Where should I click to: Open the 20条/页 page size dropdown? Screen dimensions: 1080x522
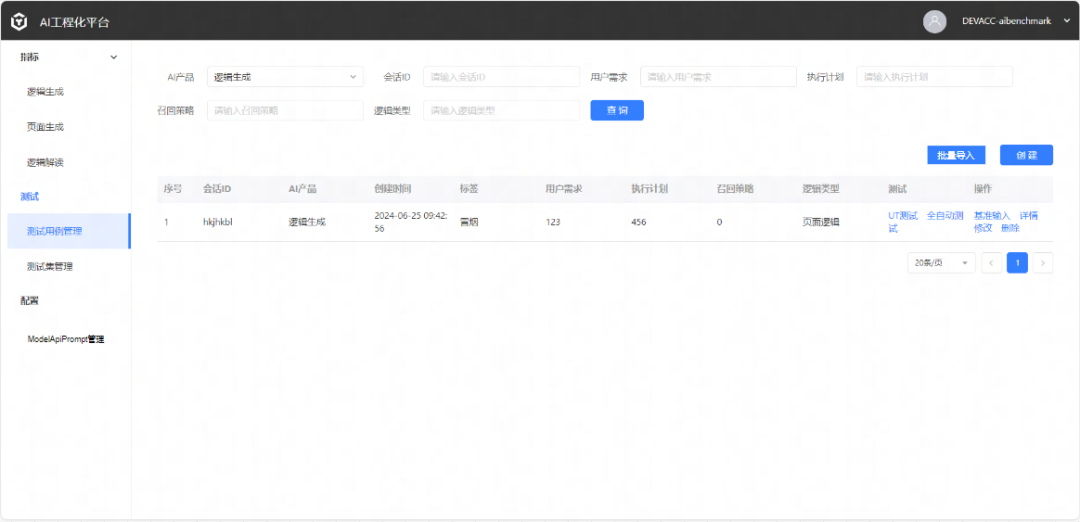tap(940, 263)
